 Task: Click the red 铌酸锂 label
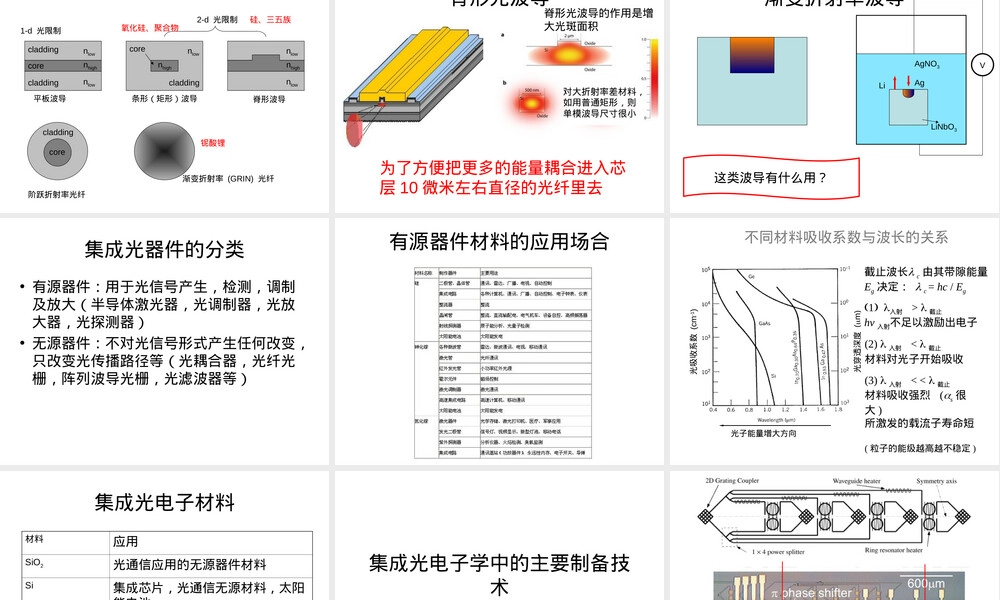coord(213,143)
